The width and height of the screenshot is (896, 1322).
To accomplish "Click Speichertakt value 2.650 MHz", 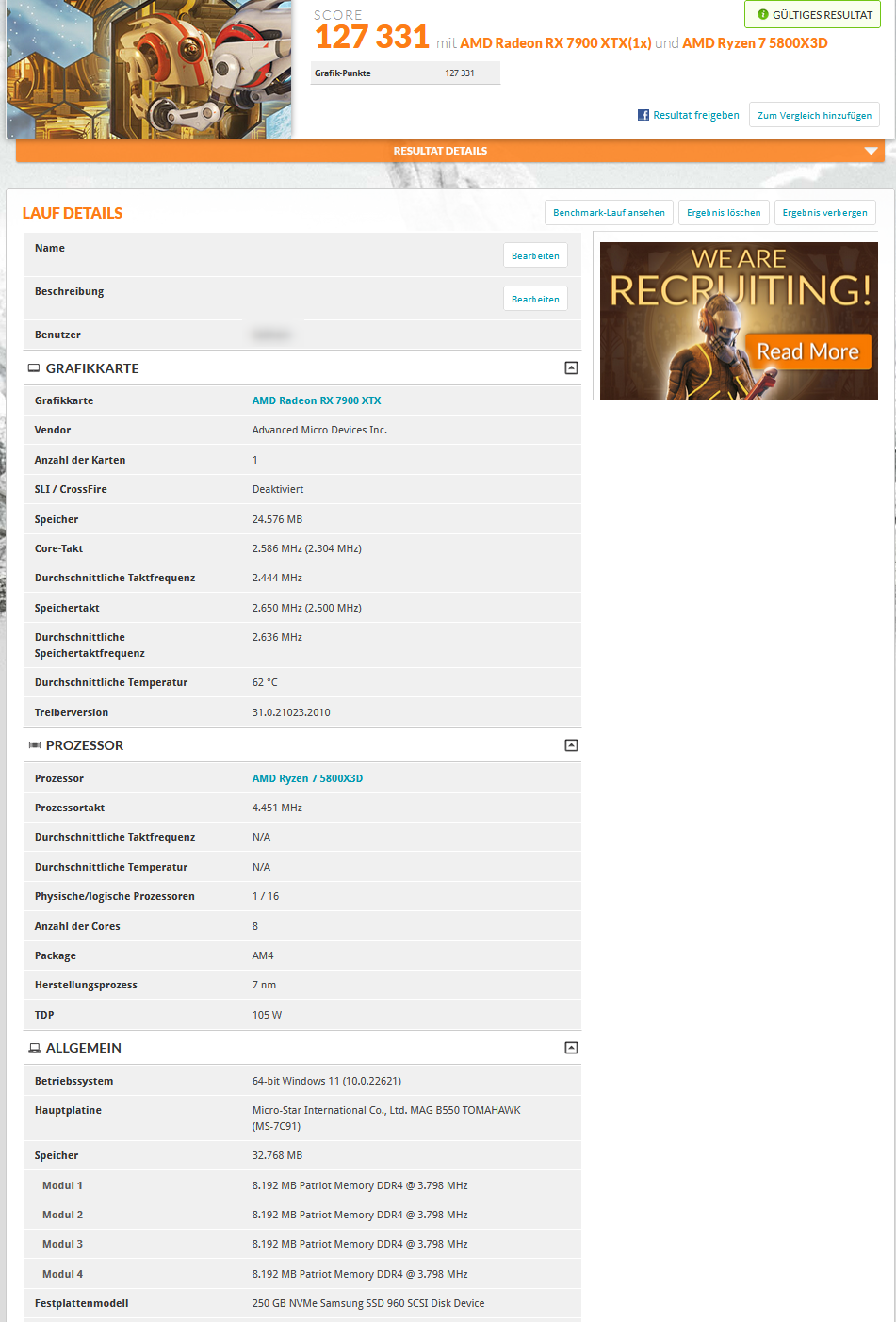I will point(306,608).
